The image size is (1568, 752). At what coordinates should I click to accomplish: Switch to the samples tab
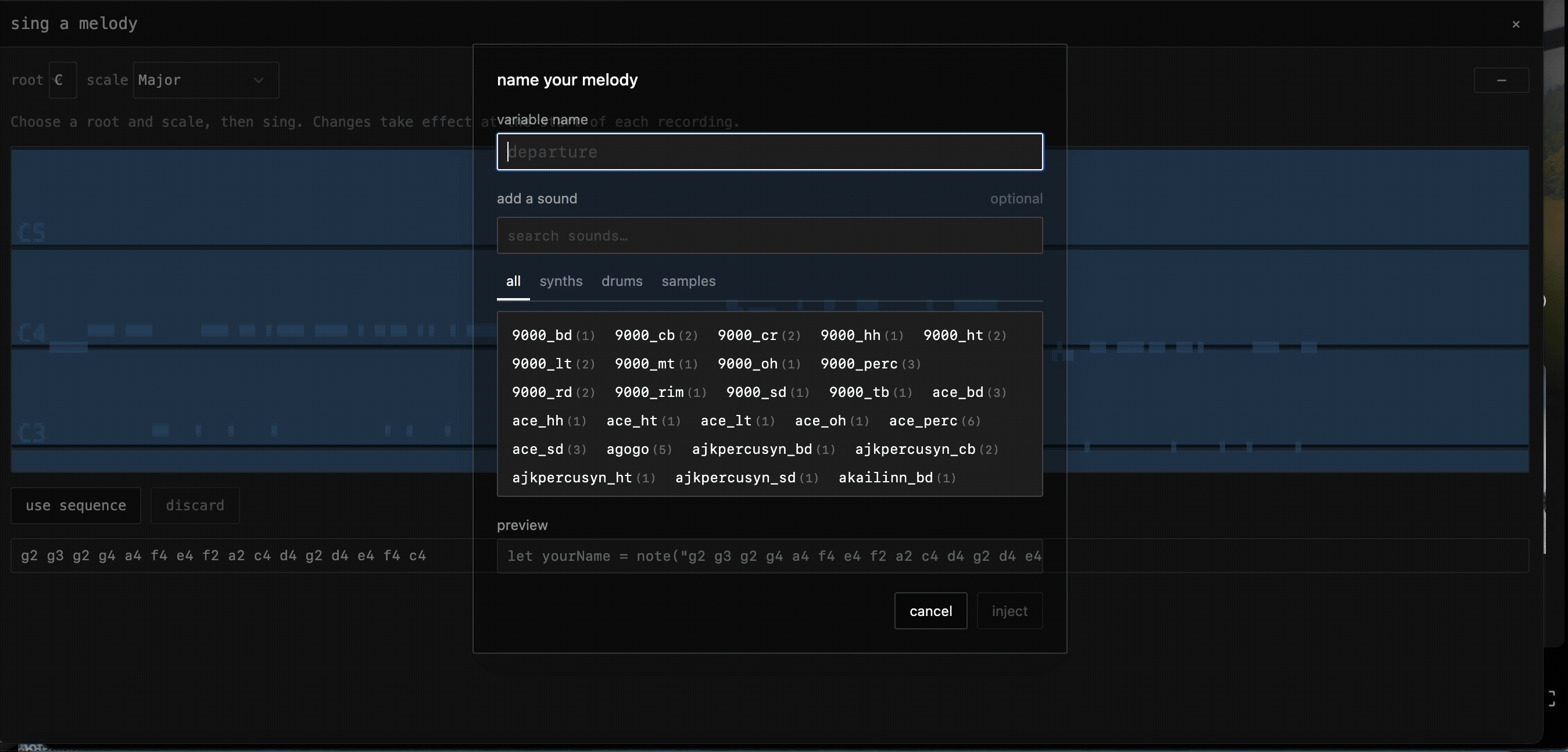click(x=688, y=281)
